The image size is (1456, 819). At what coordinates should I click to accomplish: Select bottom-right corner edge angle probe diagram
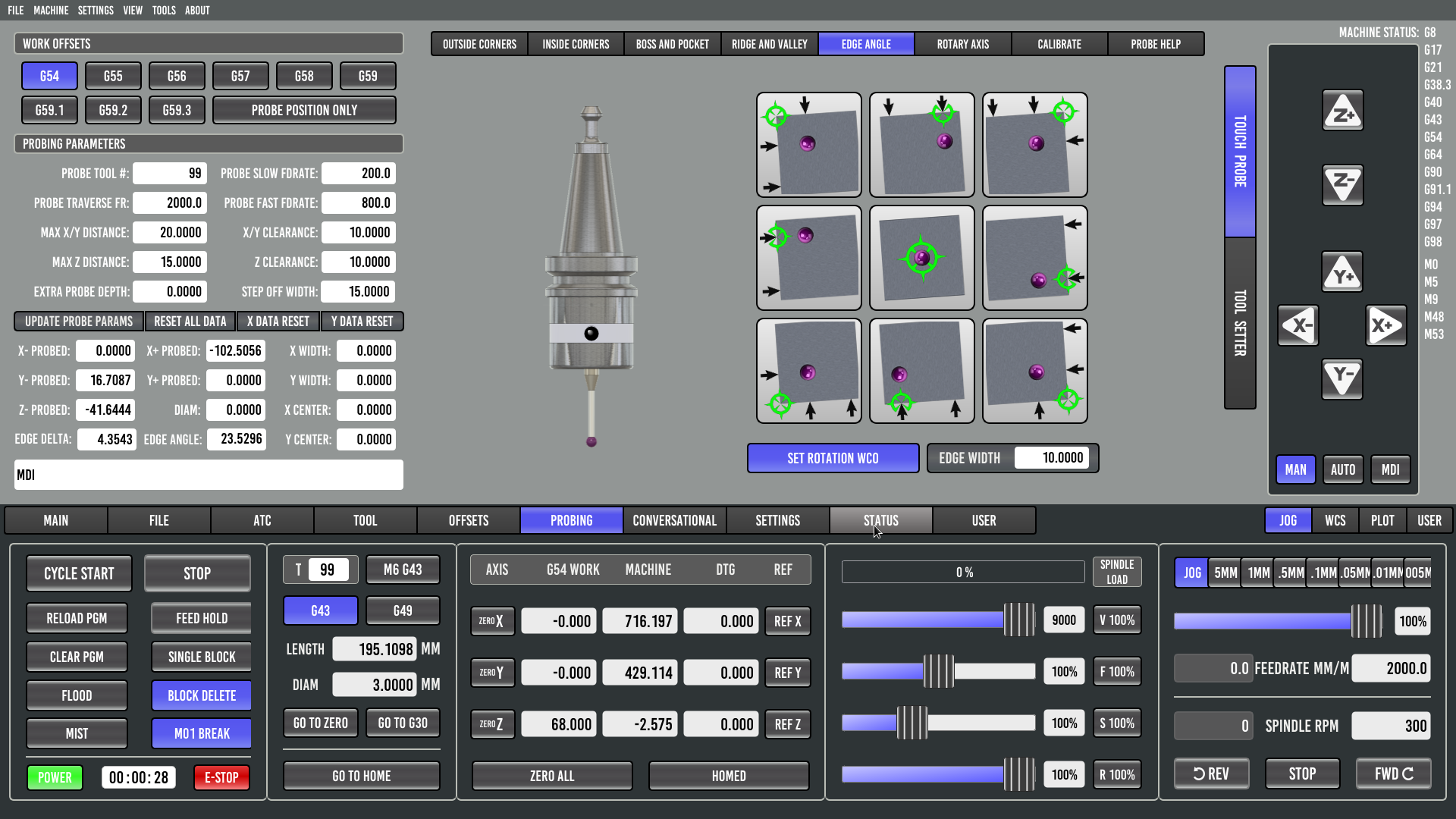pyautogui.click(x=1035, y=371)
